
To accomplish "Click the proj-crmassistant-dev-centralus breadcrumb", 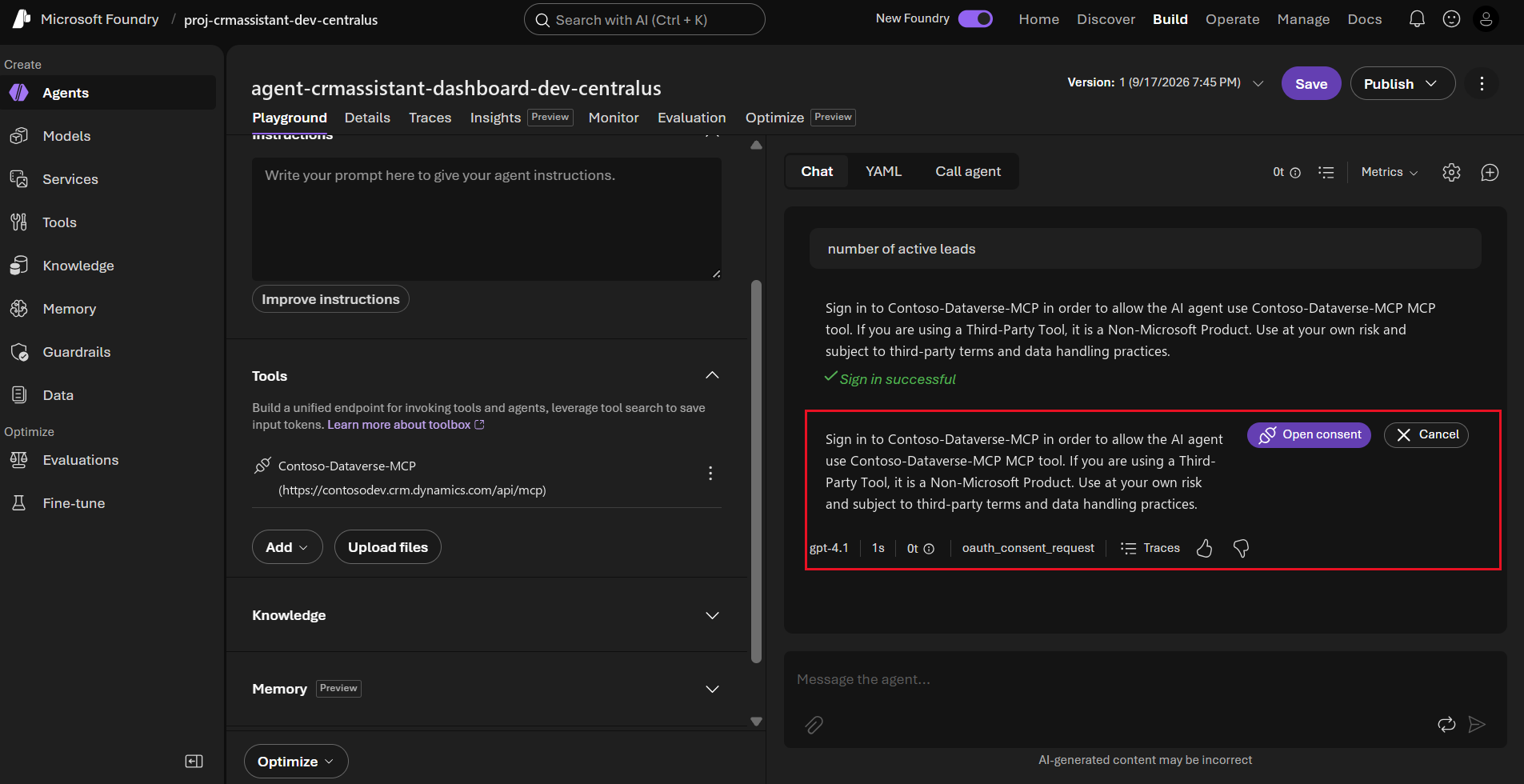I will click(281, 20).
